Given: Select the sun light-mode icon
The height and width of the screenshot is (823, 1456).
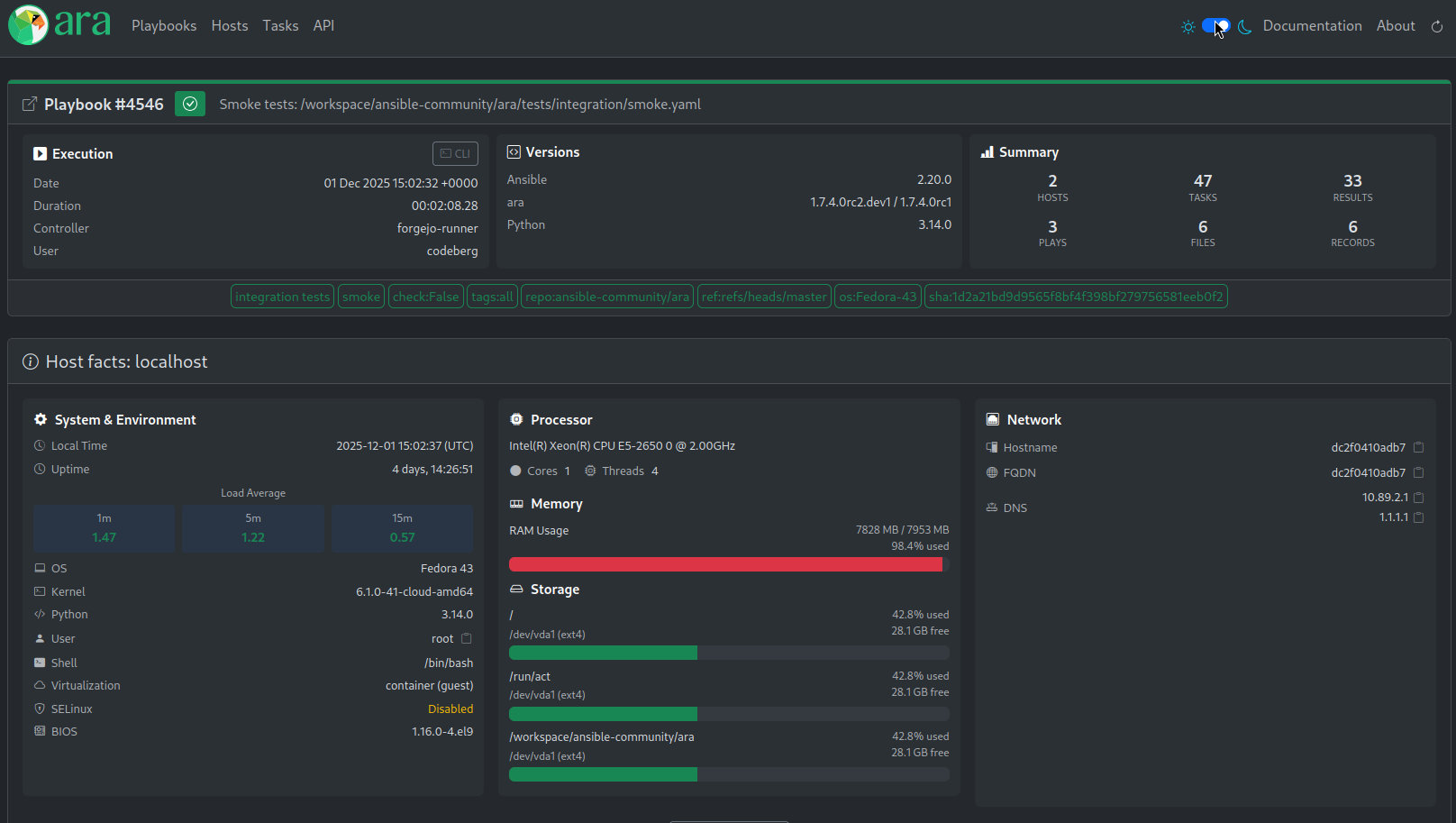Looking at the screenshot, I should pyautogui.click(x=1188, y=26).
